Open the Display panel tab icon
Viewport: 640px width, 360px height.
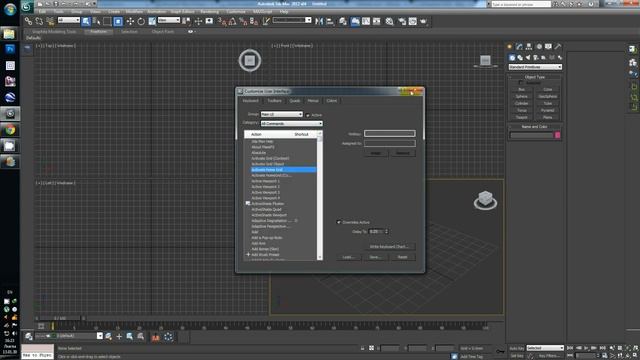pos(548,47)
